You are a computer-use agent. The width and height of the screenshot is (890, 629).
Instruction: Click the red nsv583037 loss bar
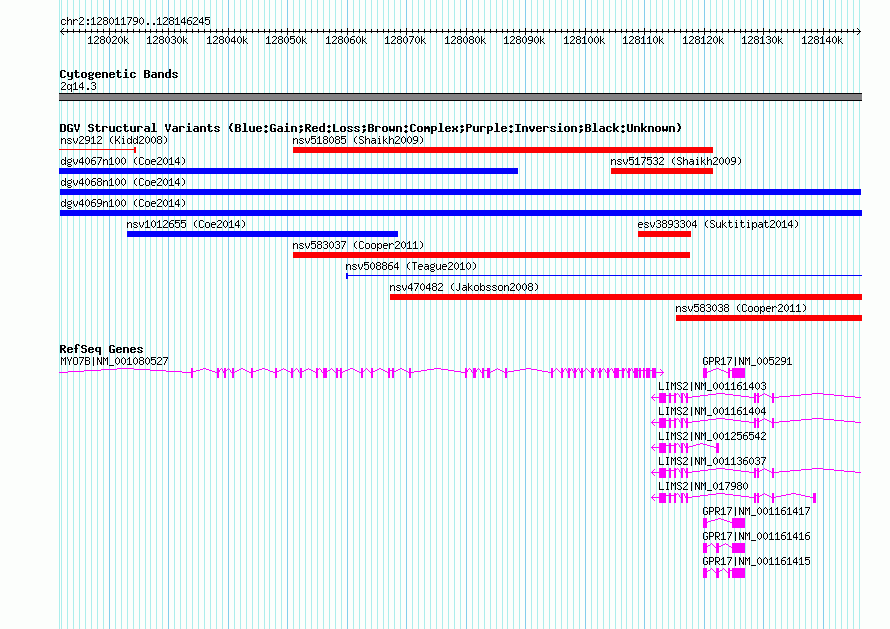pos(492,255)
